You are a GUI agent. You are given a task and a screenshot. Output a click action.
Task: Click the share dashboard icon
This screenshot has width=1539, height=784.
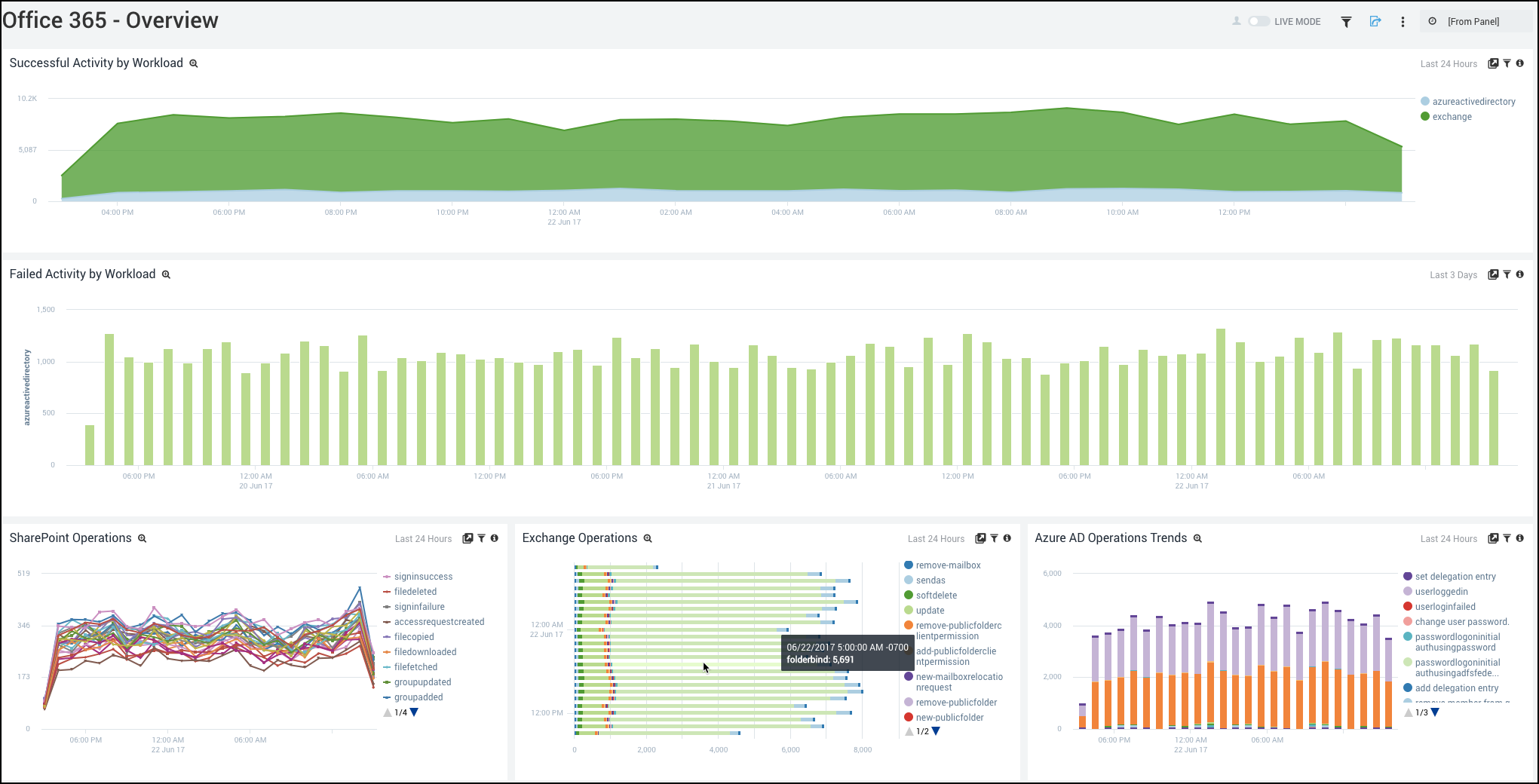1375,22
